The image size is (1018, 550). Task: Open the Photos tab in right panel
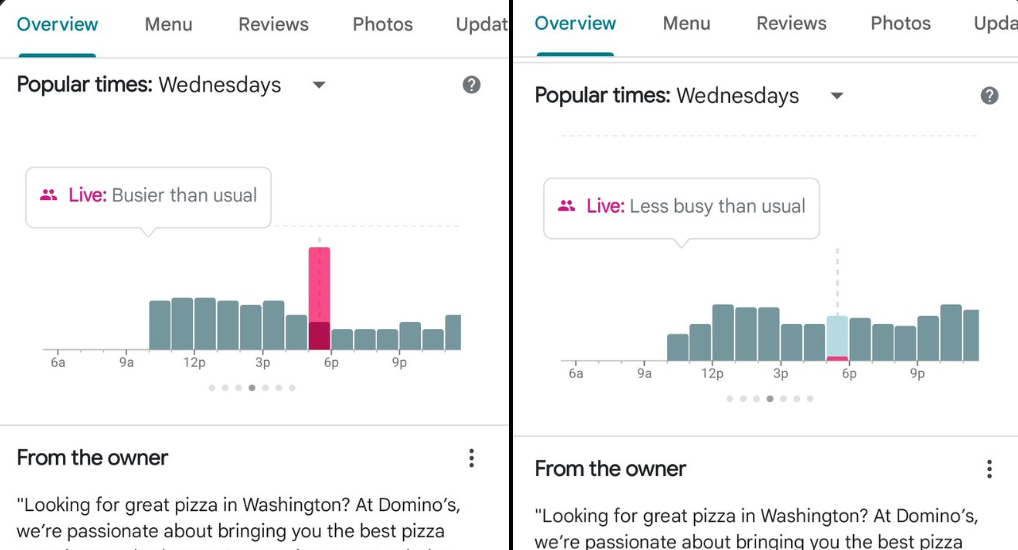pos(900,24)
